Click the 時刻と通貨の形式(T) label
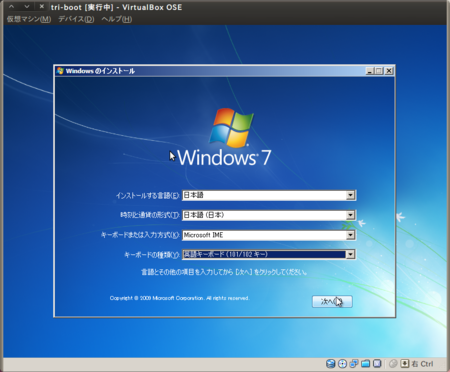Viewport: 450px width, 372px height. click(x=150, y=215)
